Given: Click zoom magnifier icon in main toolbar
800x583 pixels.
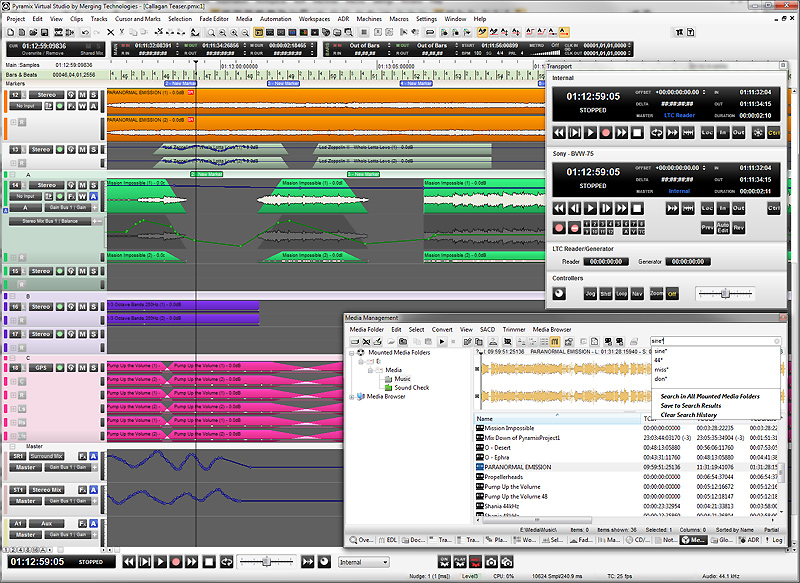Looking at the screenshot, I should (211, 32).
